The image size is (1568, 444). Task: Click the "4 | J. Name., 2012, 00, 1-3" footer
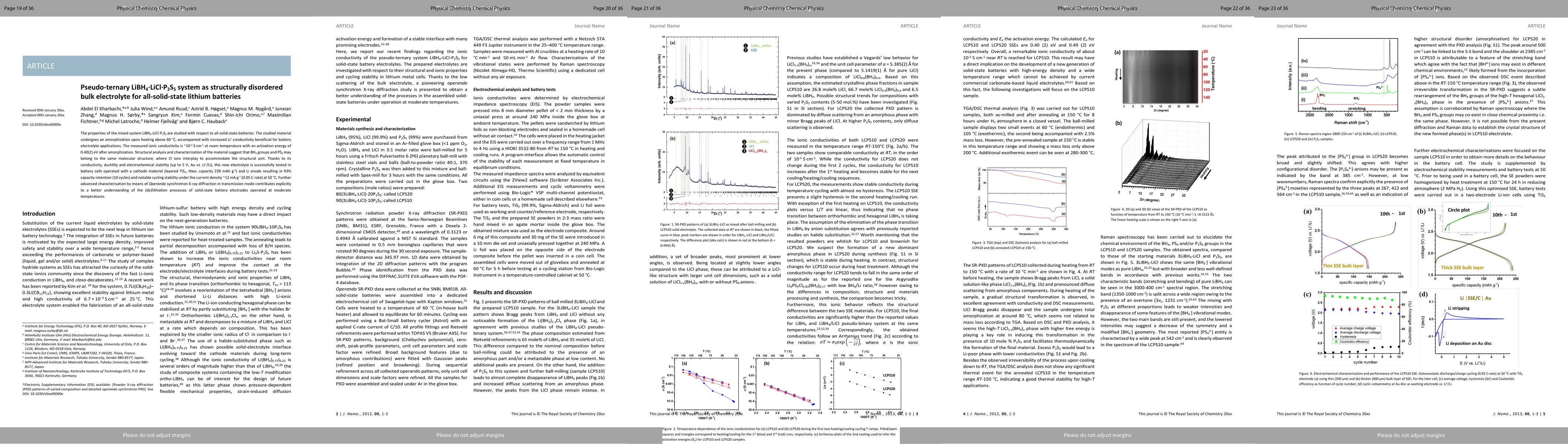click(x=989, y=414)
